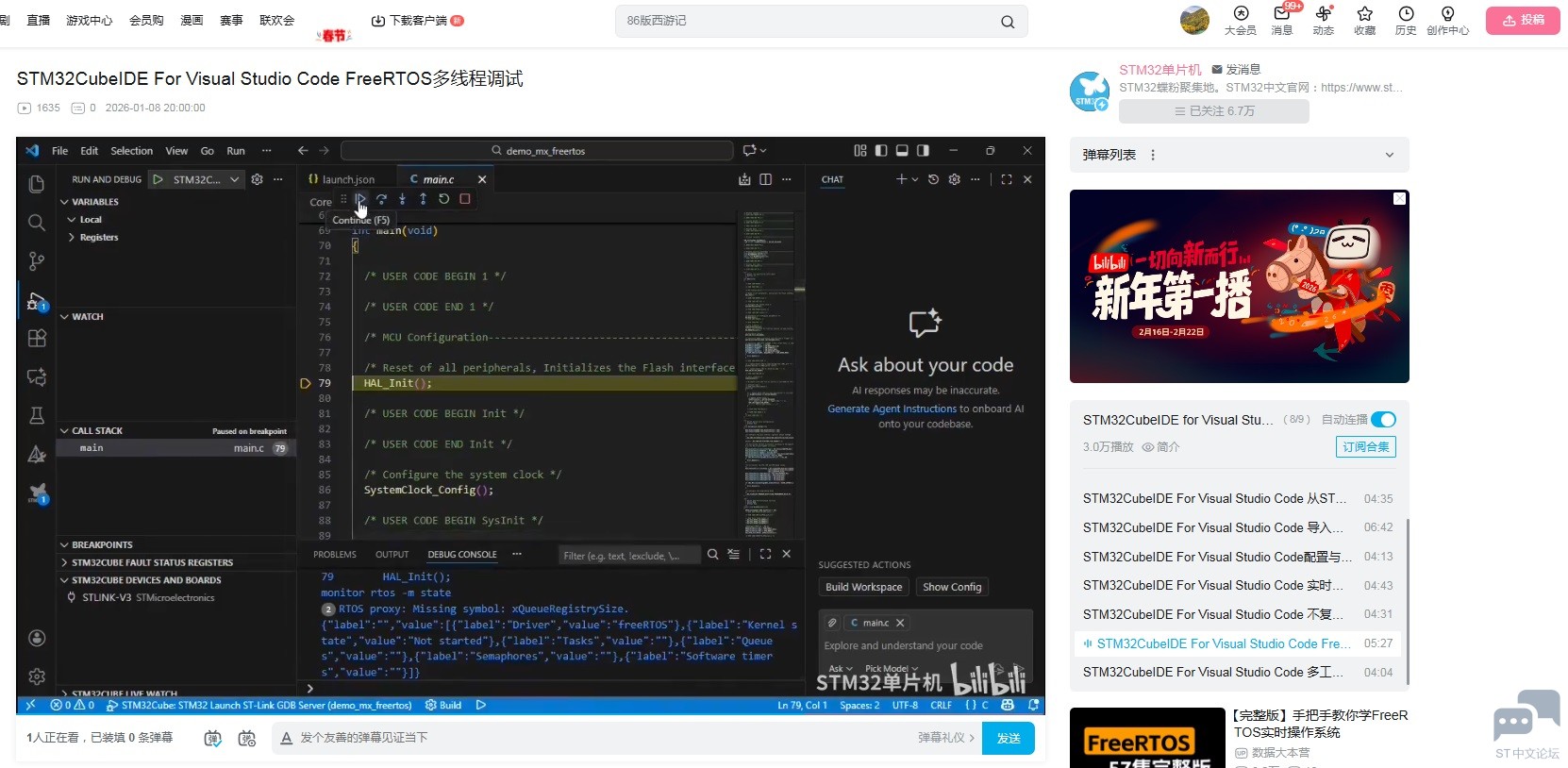Open the 弹幕列表 three-dot options menu
This screenshot has height=768, width=1568.
click(x=1153, y=156)
